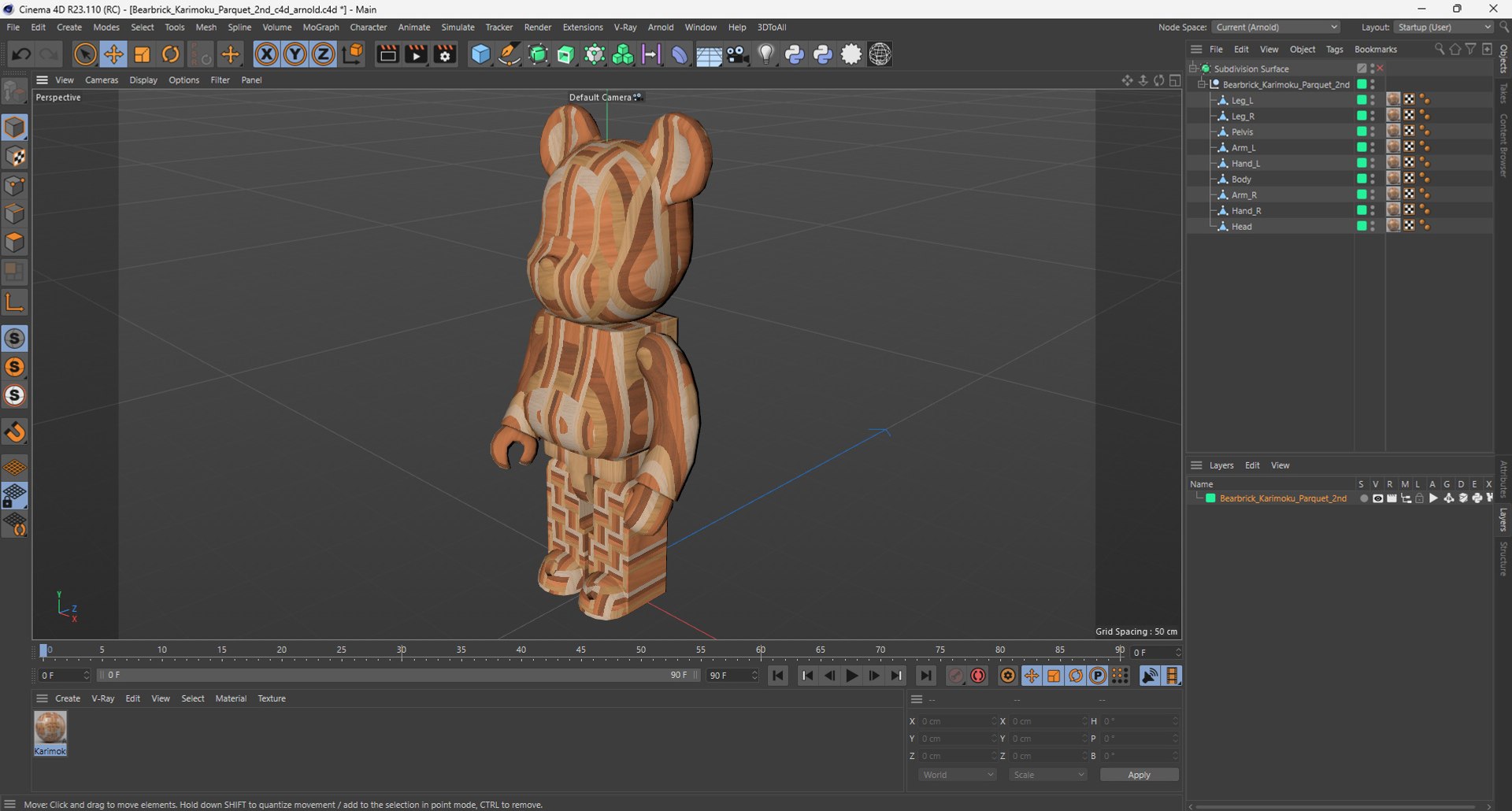The width and height of the screenshot is (1512, 811).
Task: Click Make Editable in left palette
Action: point(15,92)
